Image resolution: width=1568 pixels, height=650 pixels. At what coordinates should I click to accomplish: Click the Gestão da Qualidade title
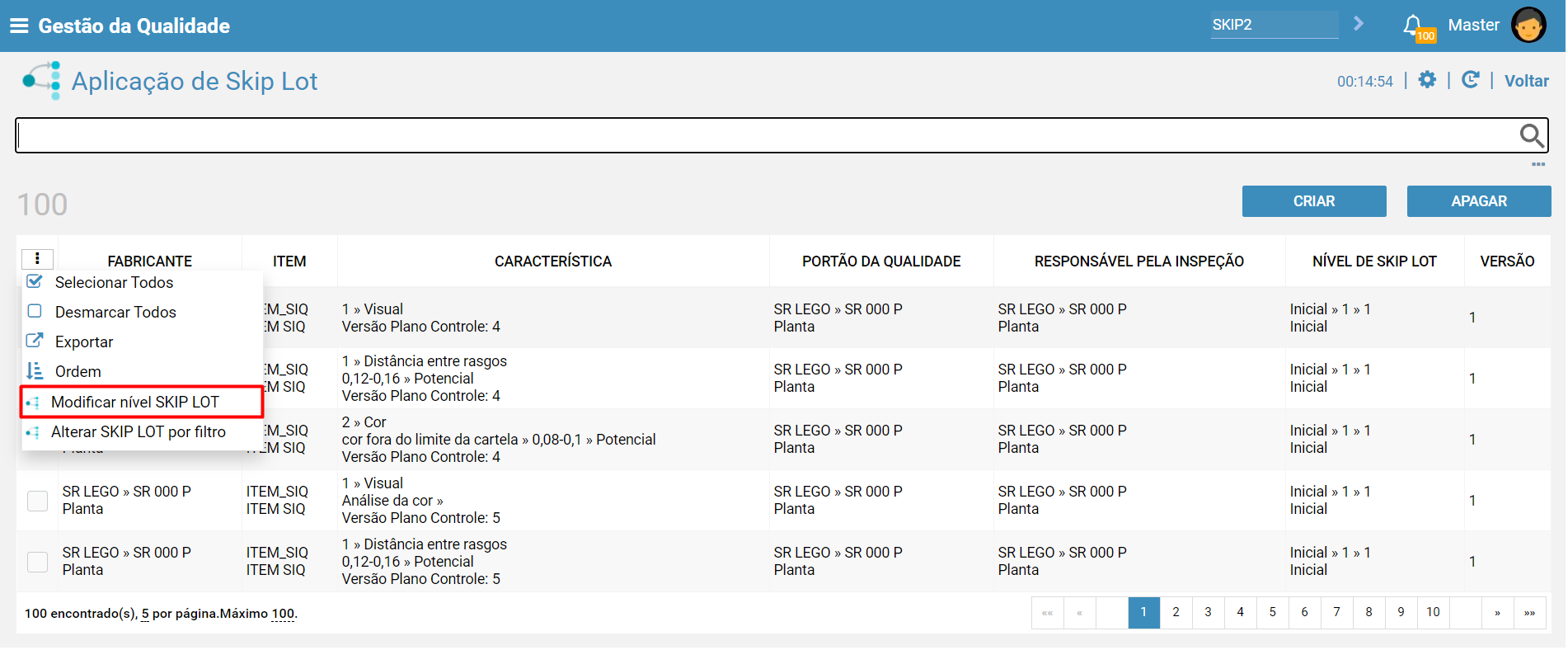pyautogui.click(x=134, y=26)
